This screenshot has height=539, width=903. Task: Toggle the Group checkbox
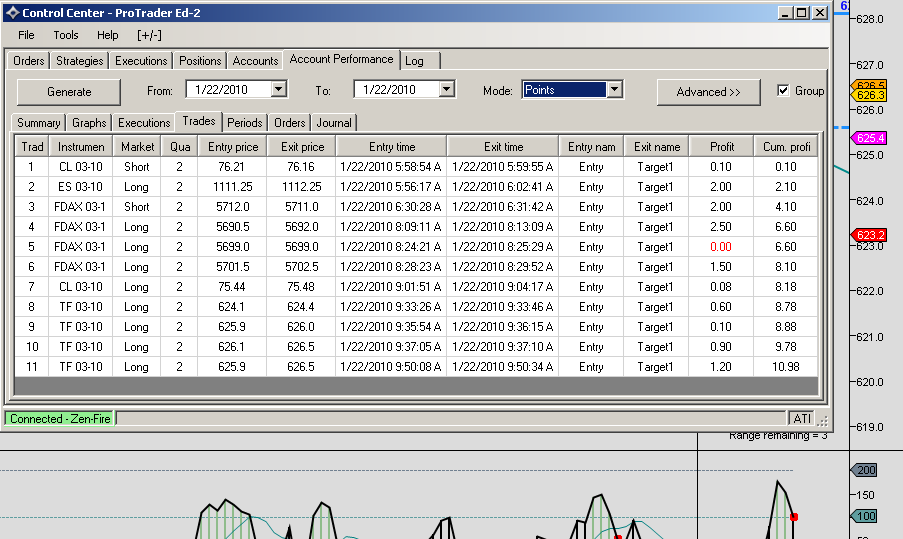(783, 90)
